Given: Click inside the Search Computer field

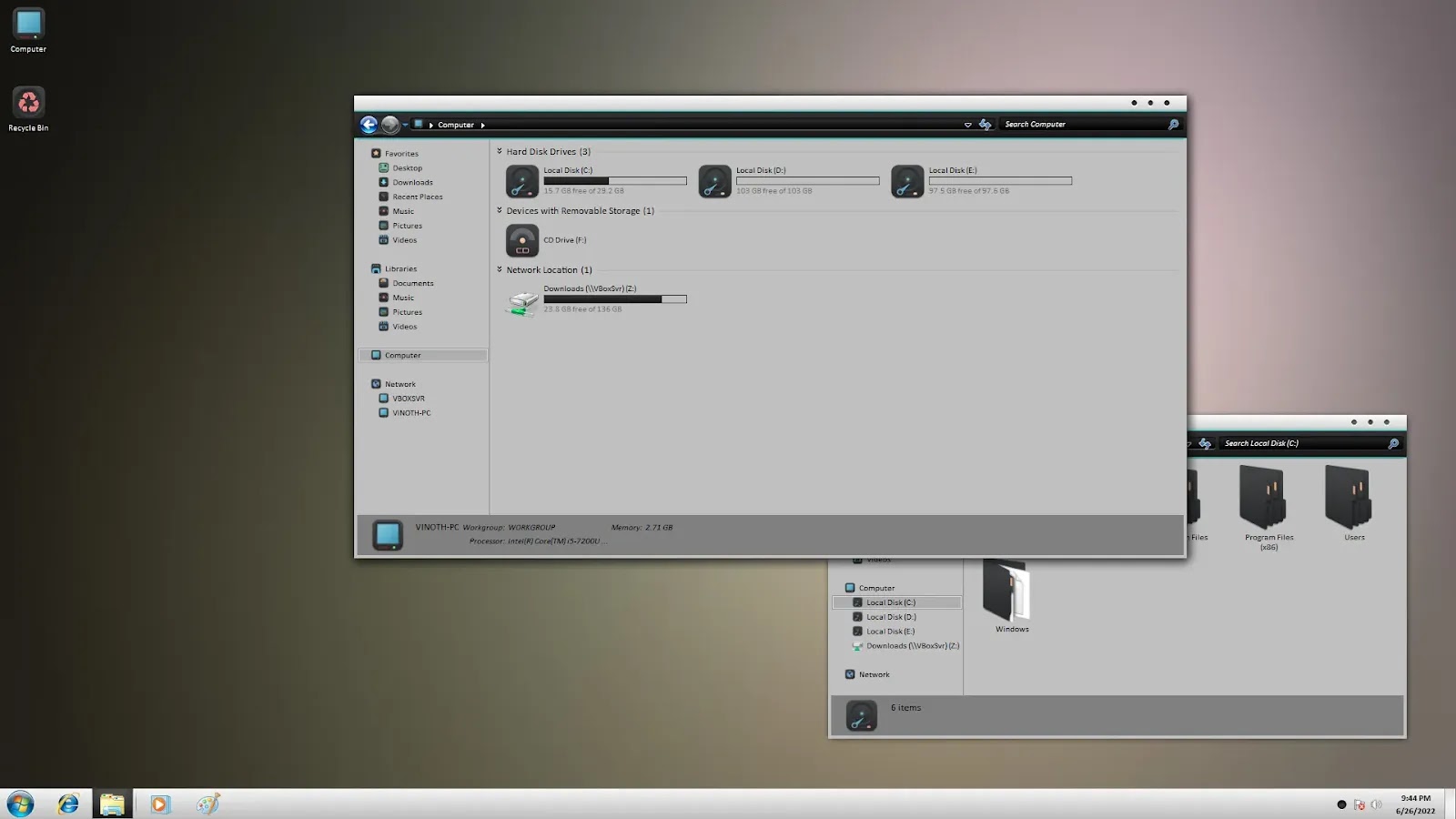Looking at the screenshot, I should click(x=1083, y=125).
